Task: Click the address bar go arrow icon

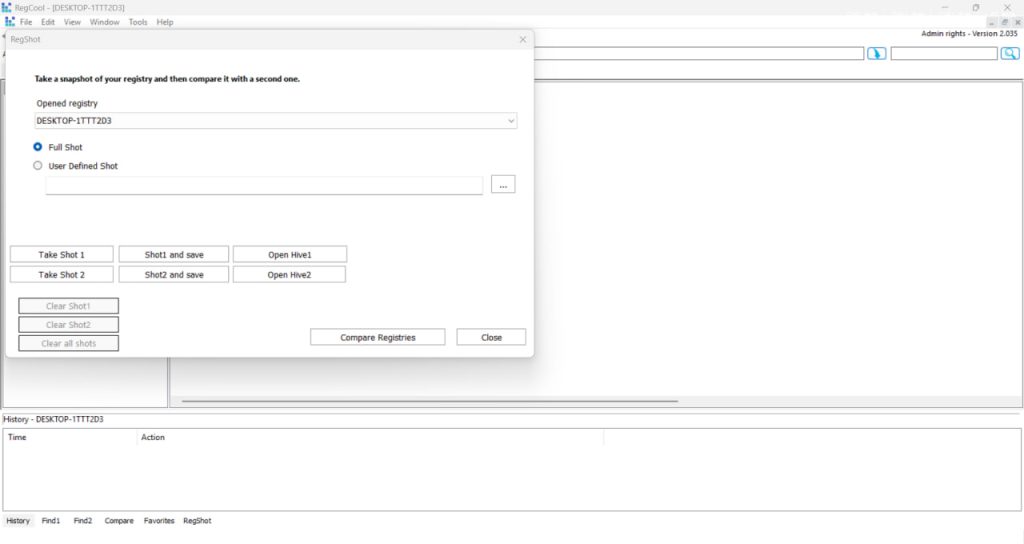Action: click(x=876, y=53)
